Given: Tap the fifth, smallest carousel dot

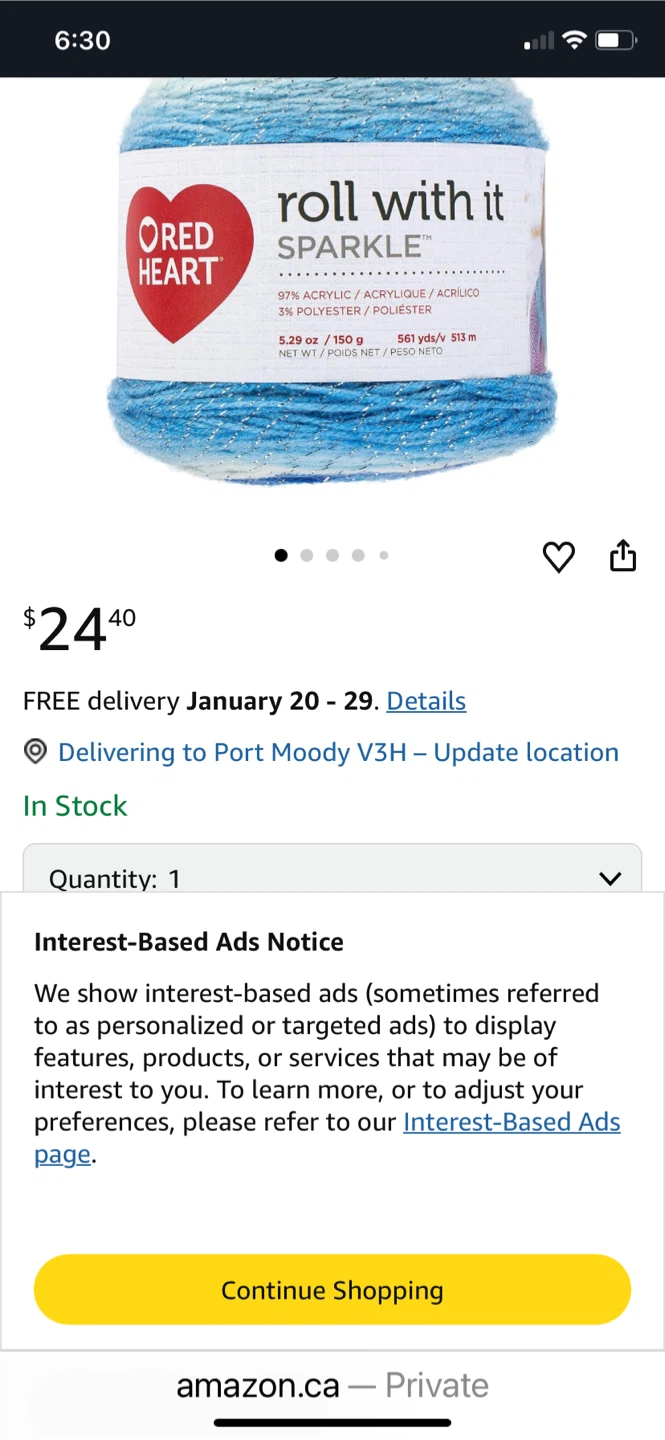Looking at the screenshot, I should [383, 556].
